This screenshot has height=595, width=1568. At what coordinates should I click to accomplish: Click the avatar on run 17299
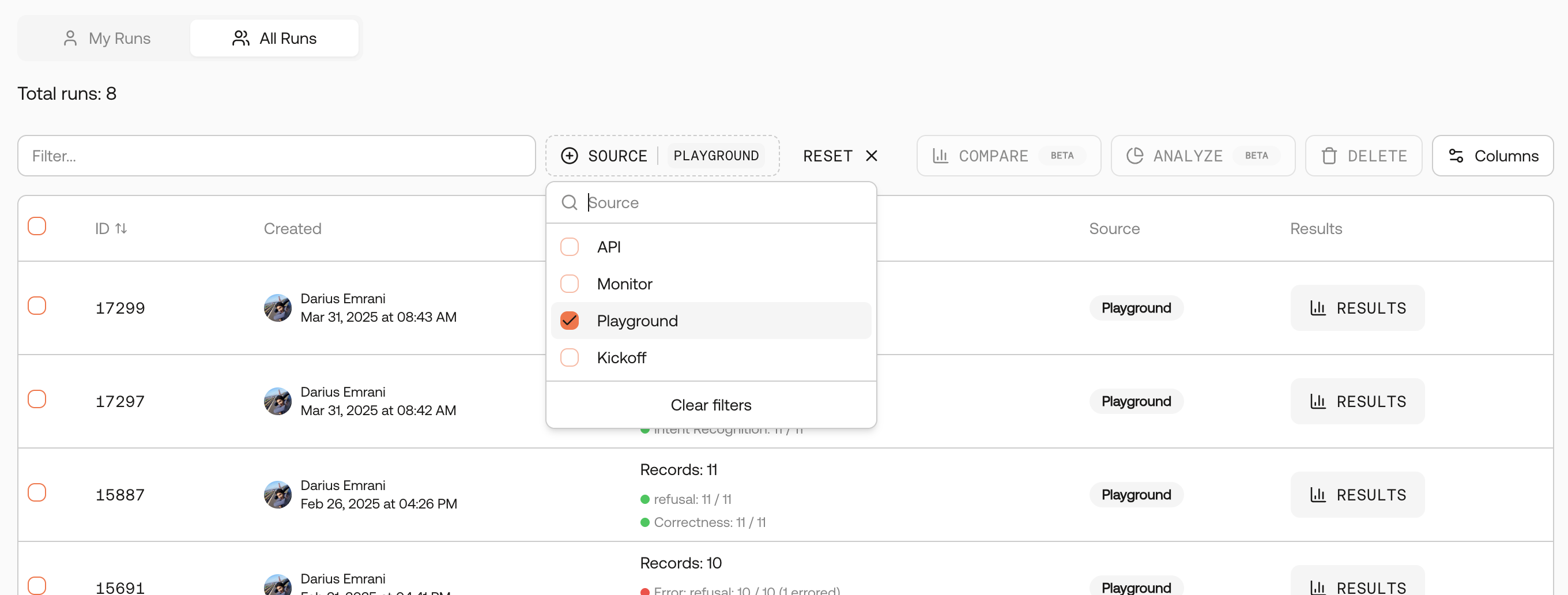(277, 308)
